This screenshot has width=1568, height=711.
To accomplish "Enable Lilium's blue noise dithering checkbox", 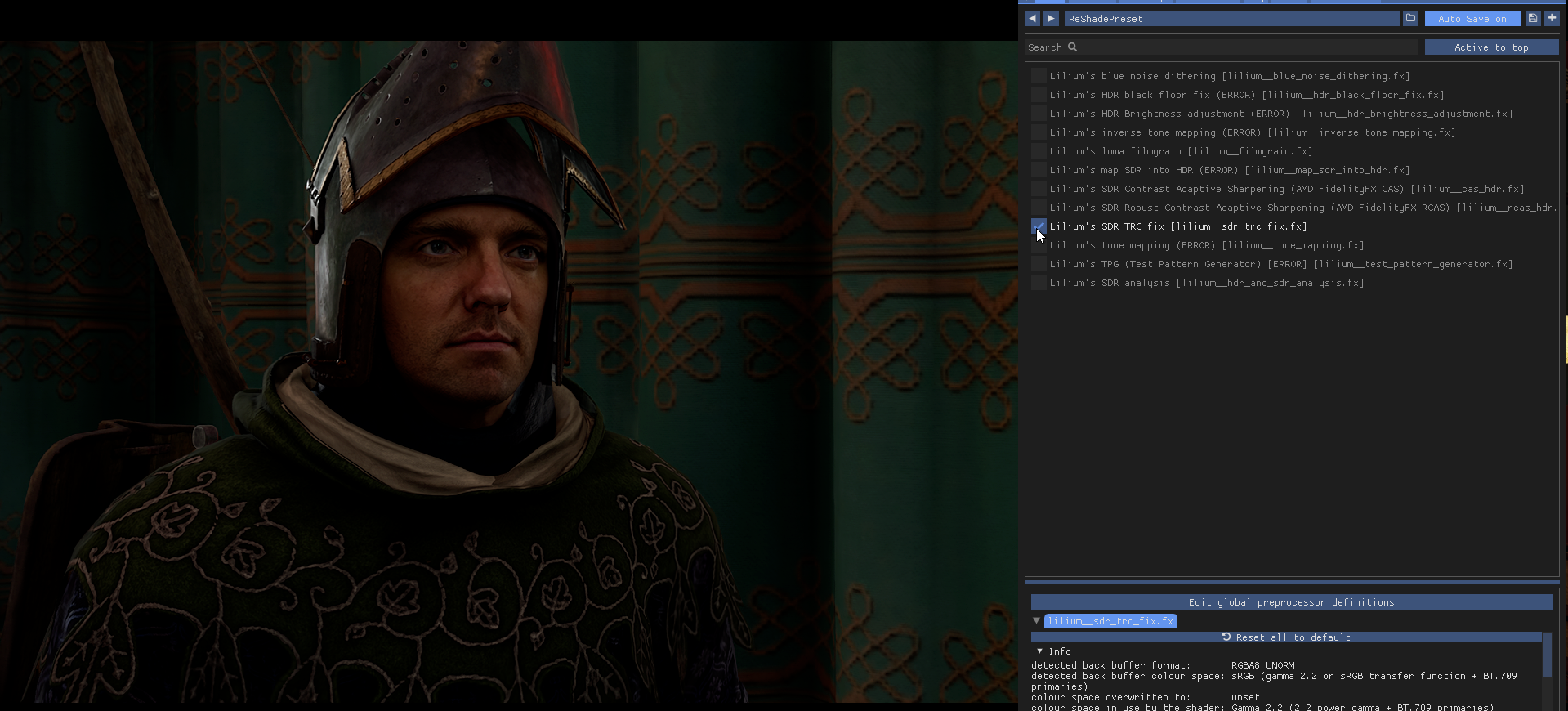I will pos(1039,76).
